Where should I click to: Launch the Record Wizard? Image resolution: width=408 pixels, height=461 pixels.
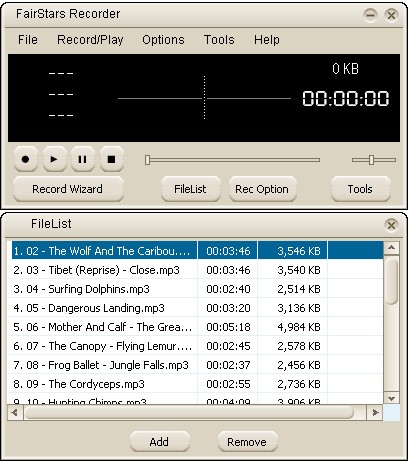(68, 189)
